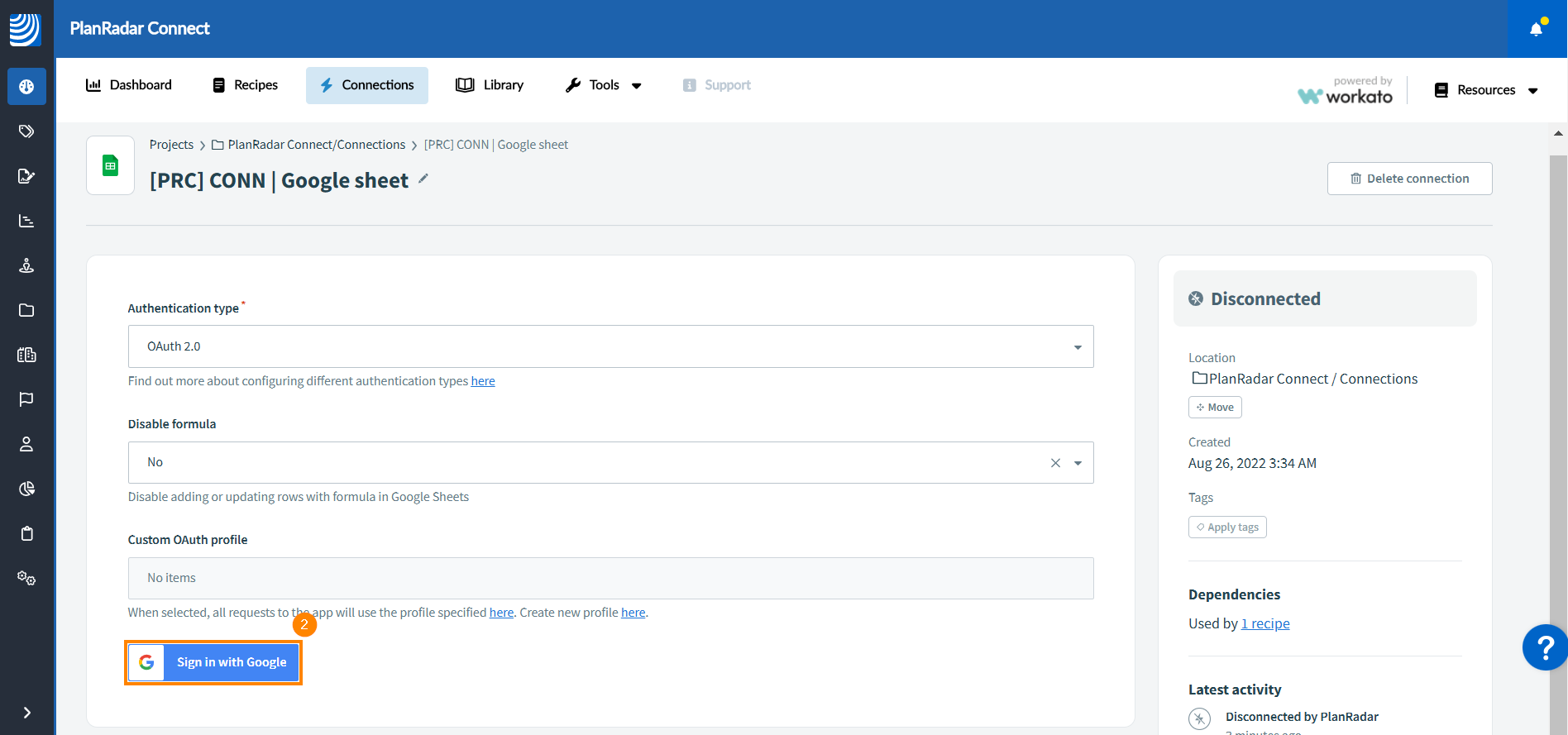The image size is (1568, 735).
Task: Click the Custom OAuth profile field
Action: (610, 578)
